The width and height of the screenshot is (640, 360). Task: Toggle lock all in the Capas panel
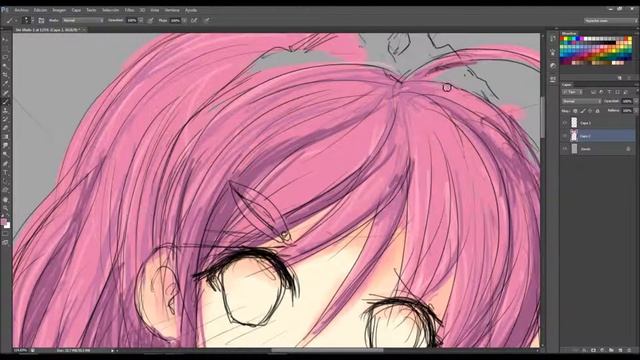(x=598, y=111)
